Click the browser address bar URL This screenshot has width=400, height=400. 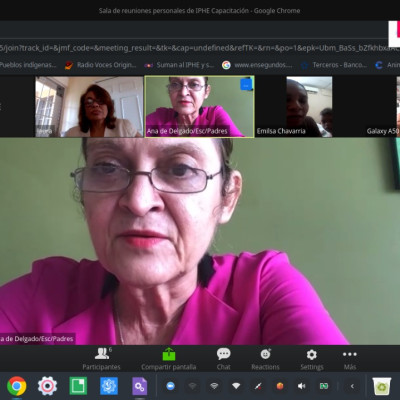tap(199, 48)
